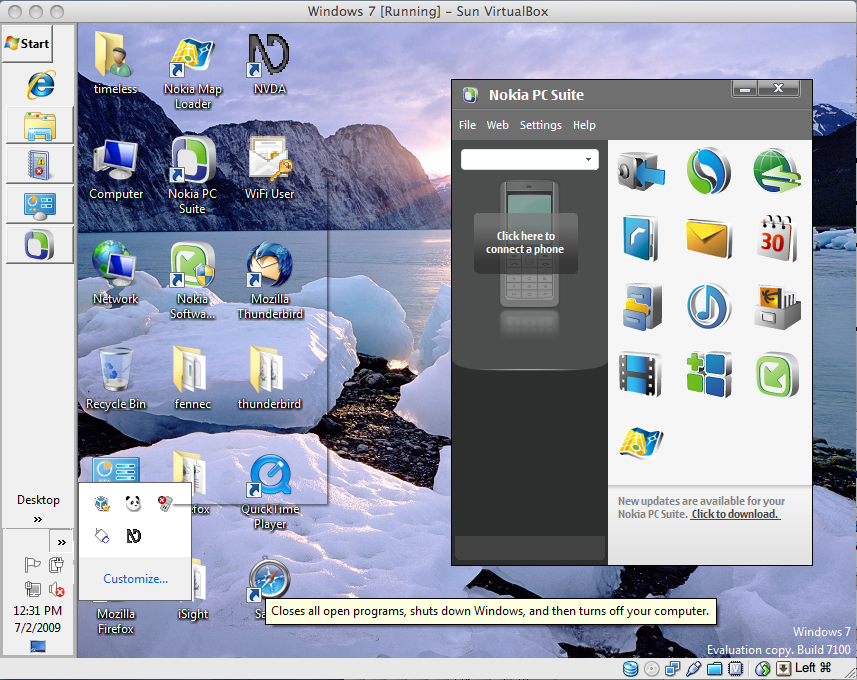Click the Action Center alert taskbar button

(39, 165)
